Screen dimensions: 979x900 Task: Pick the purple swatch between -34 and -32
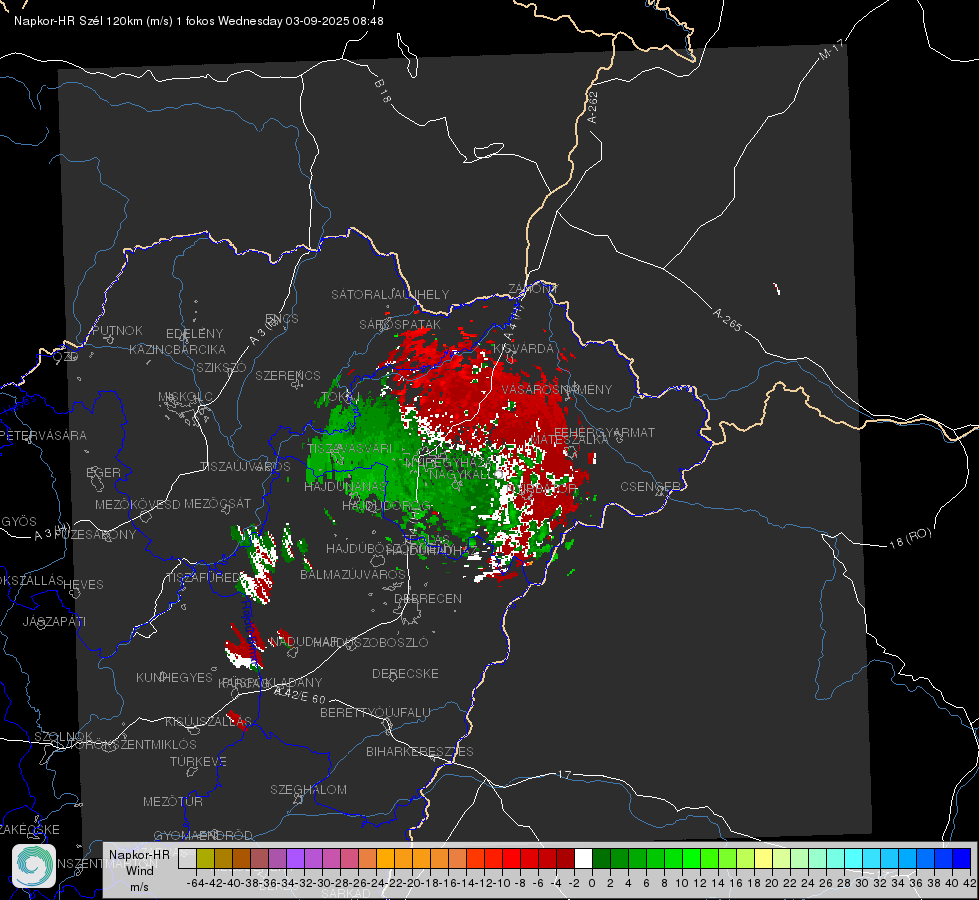[x=295, y=859]
